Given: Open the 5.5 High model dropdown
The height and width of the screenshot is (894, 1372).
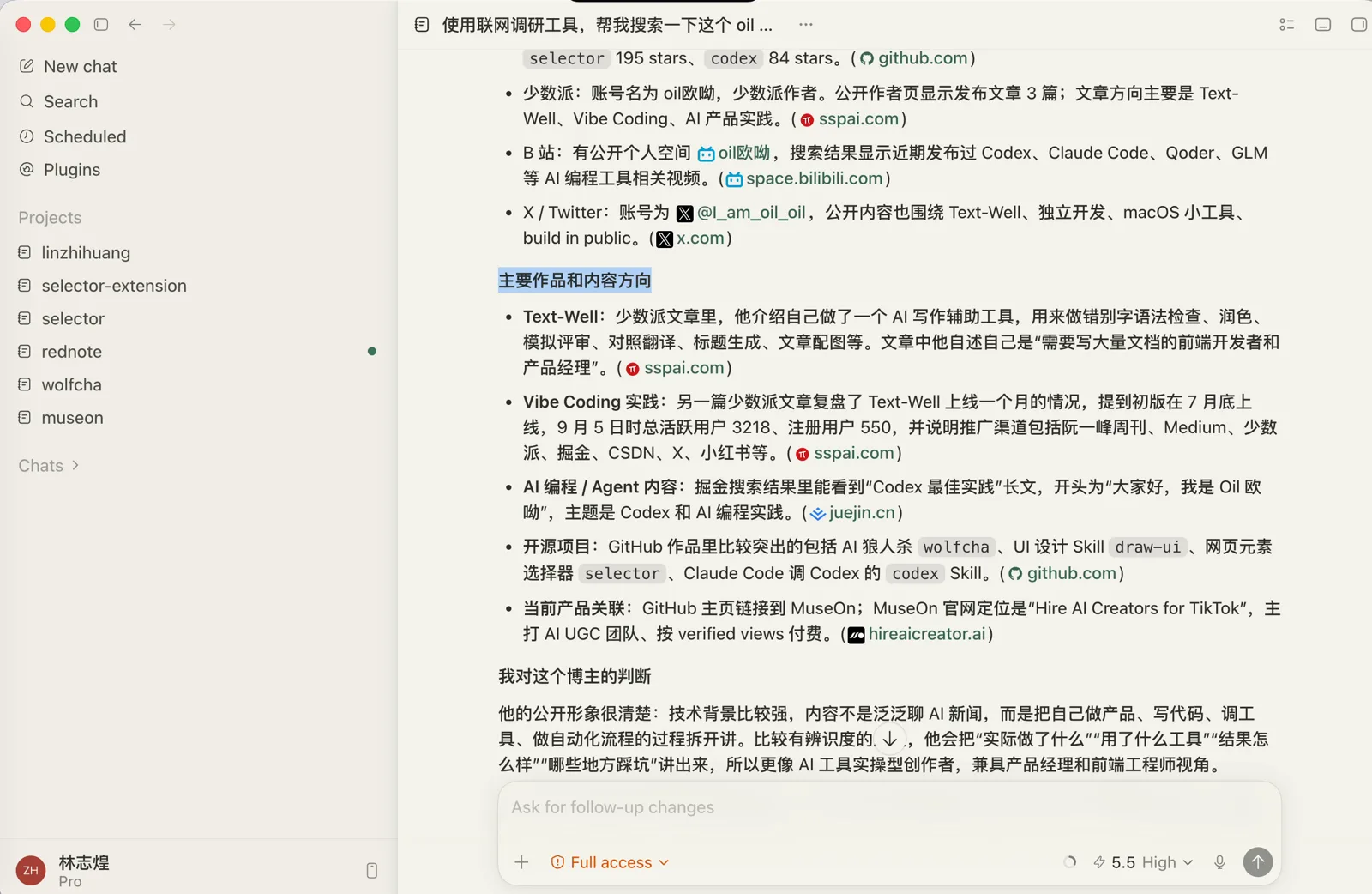Looking at the screenshot, I should [x=1143, y=862].
